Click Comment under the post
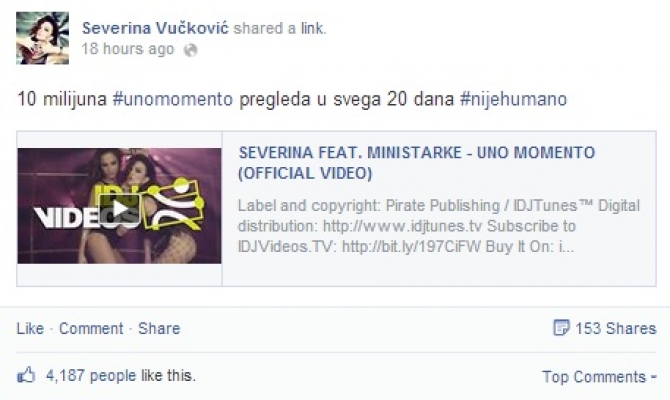This screenshot has height=400, width=670. pos(91,328)
